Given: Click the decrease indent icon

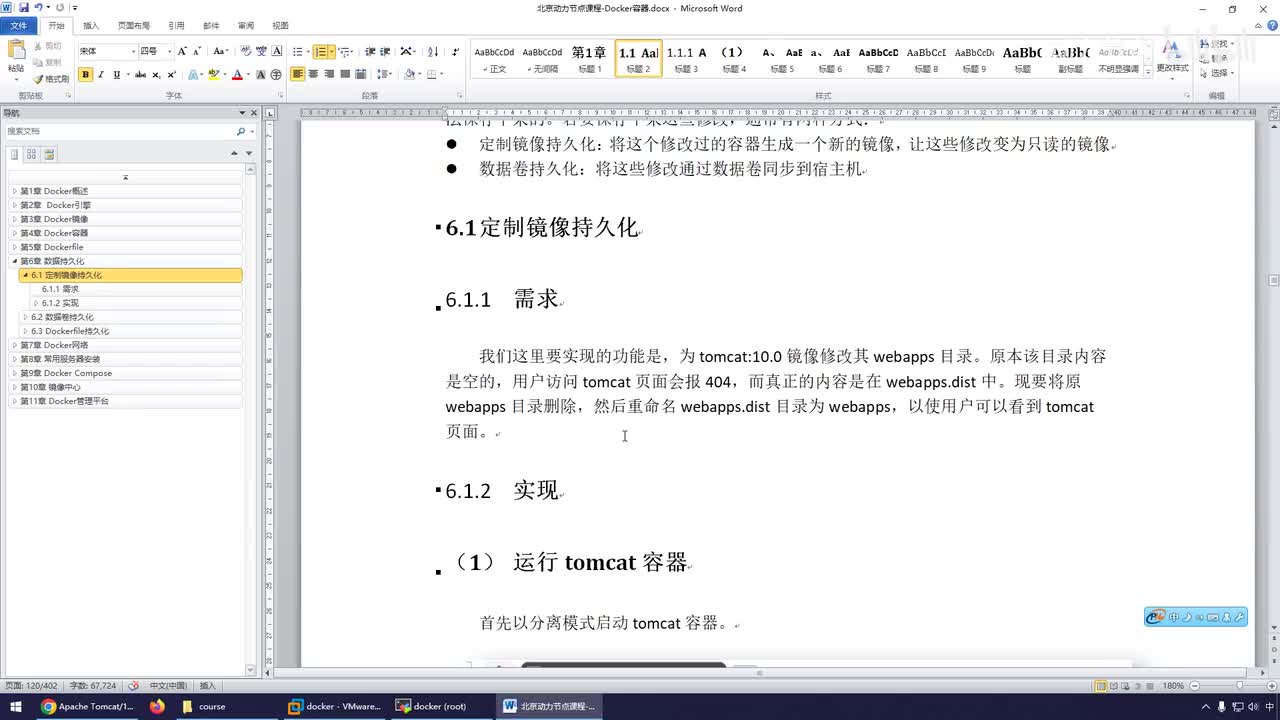Looking at the screenshot, I should (370, 51).
